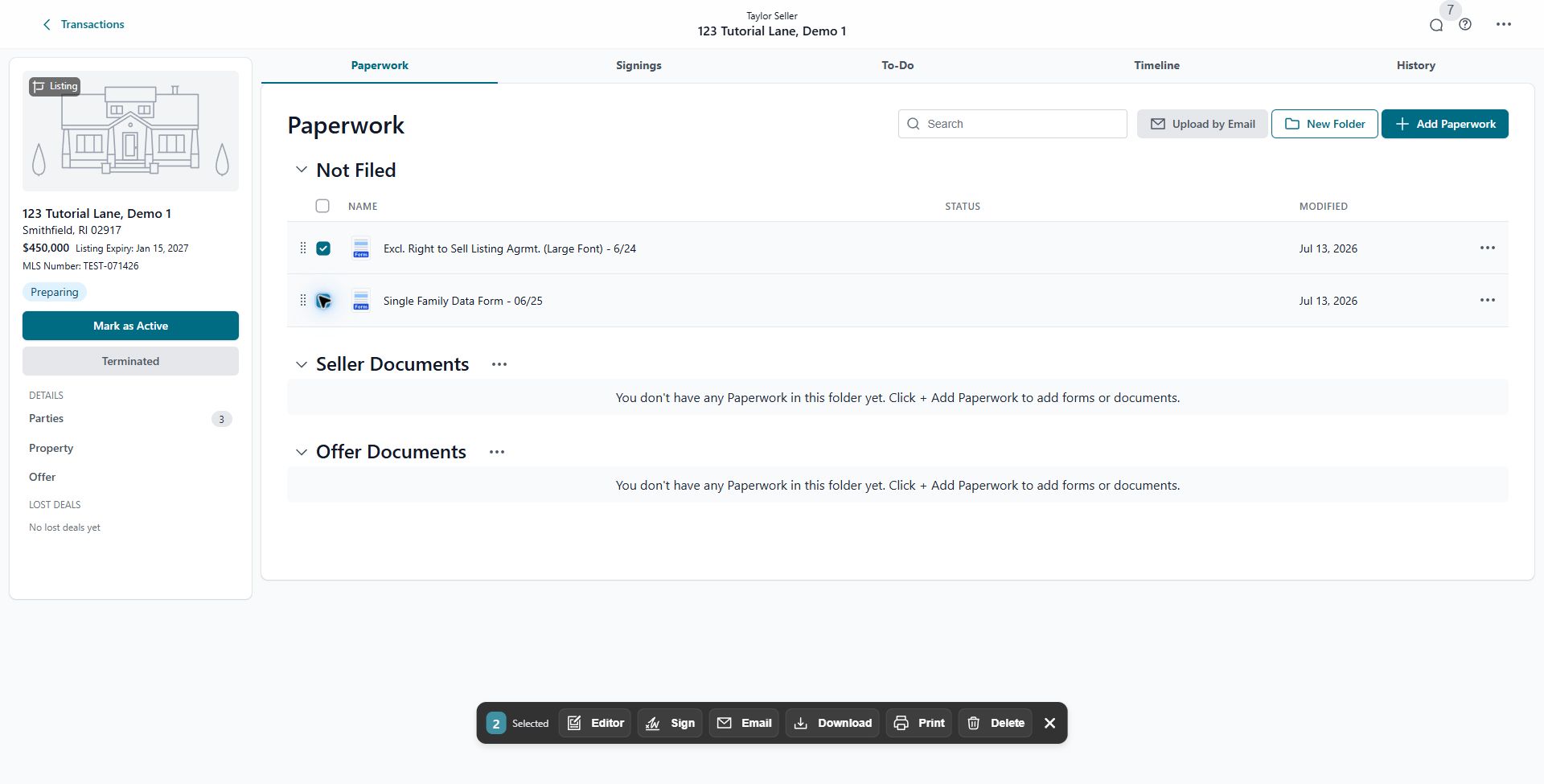The width and height of the screenshot is (1544, 784).
Task: Click the Parties count badge 3
Action: (222, 419)
